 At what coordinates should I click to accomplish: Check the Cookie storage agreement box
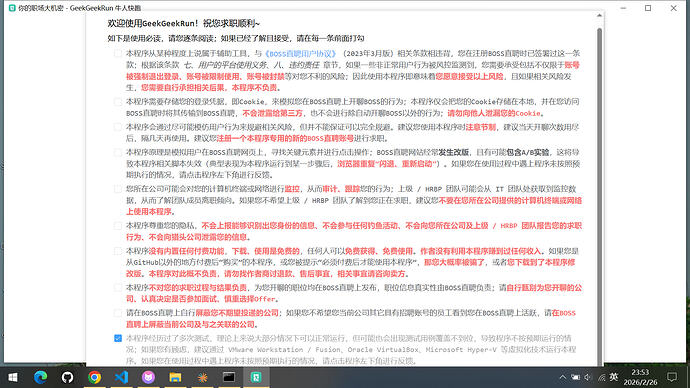point(118,102)
